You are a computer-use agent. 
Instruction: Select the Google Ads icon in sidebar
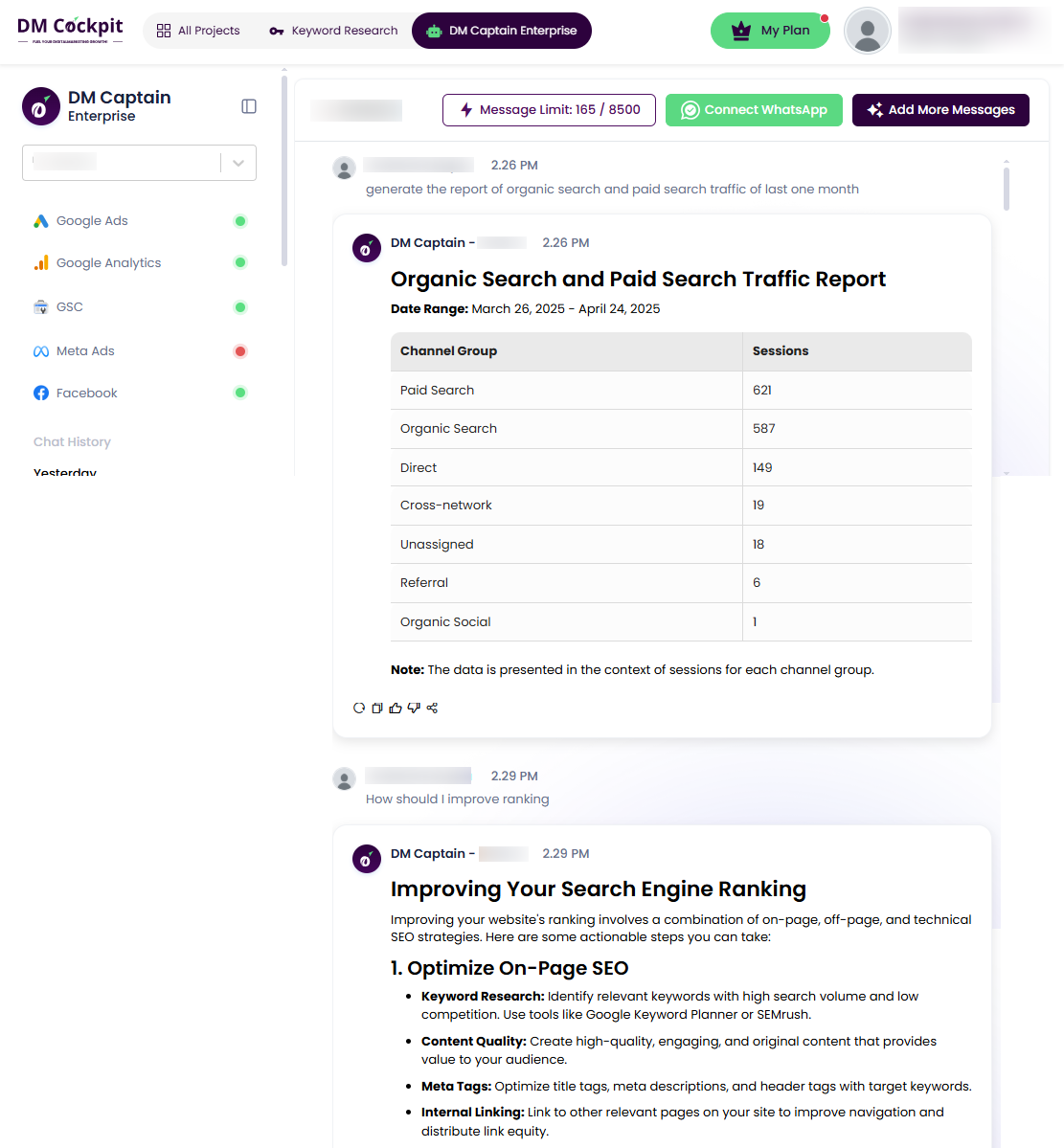click(41, 221)
